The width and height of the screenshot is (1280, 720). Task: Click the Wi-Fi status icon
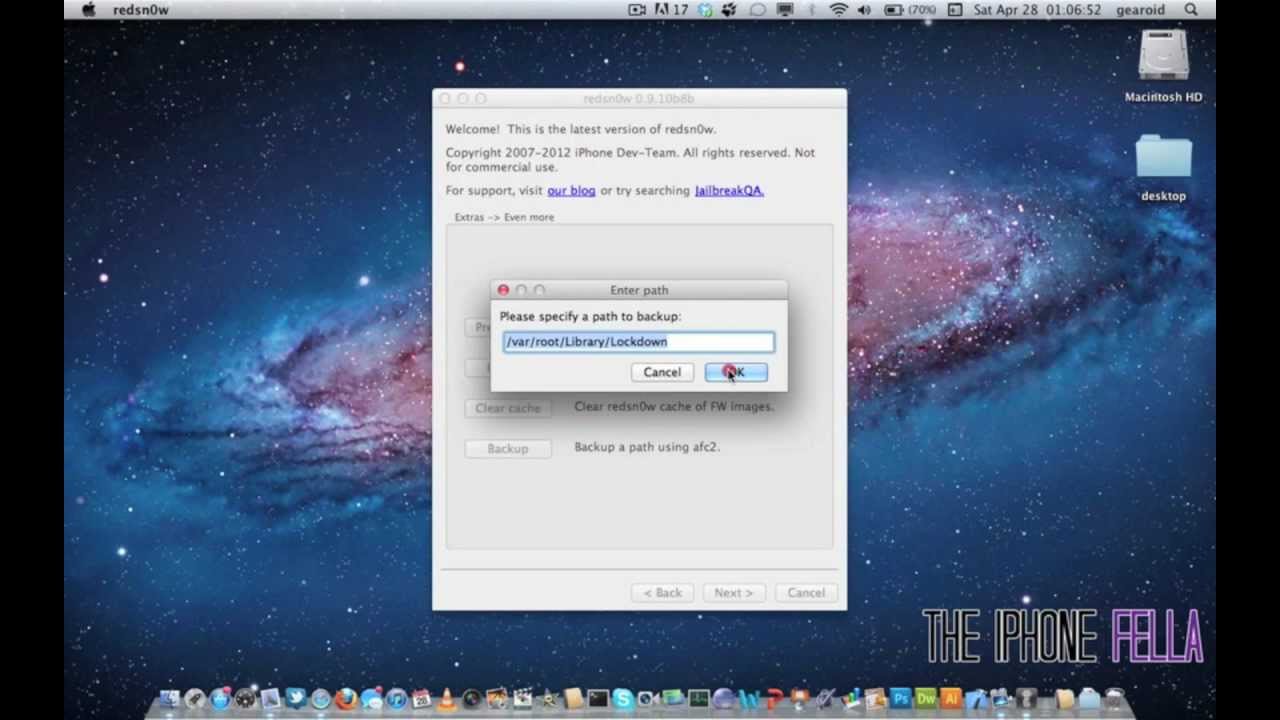[838, 10]
